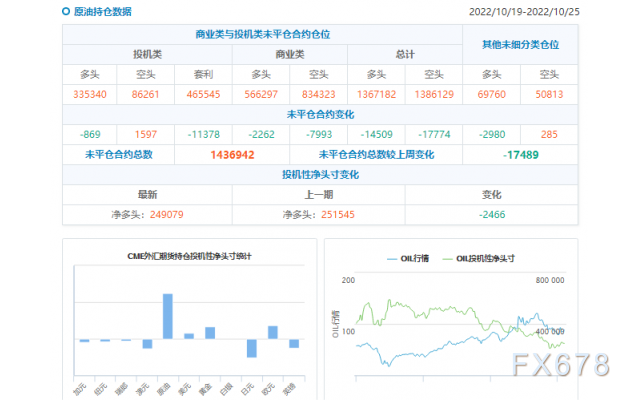
Task: Click the CME外汇期货持仓投机性净头寸统计 chart title
Action: 189,256
